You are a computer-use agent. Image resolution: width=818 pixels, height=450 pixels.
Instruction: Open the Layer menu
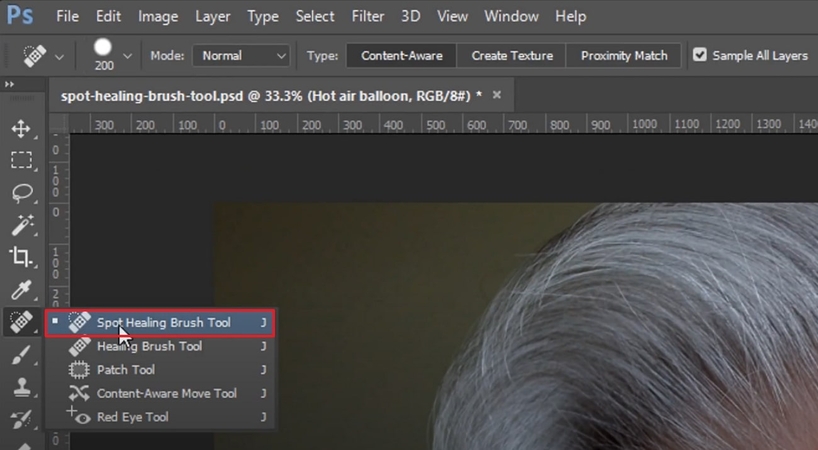212,16
